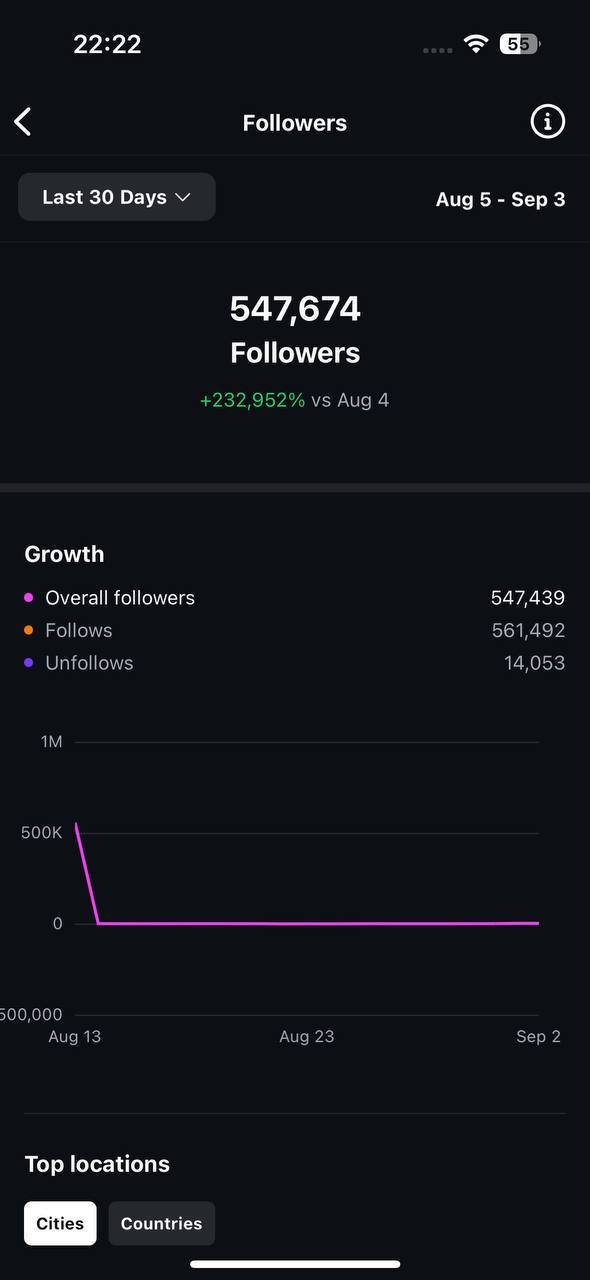Switch to the Countries tab
590x1280 pixels.
161,1223
